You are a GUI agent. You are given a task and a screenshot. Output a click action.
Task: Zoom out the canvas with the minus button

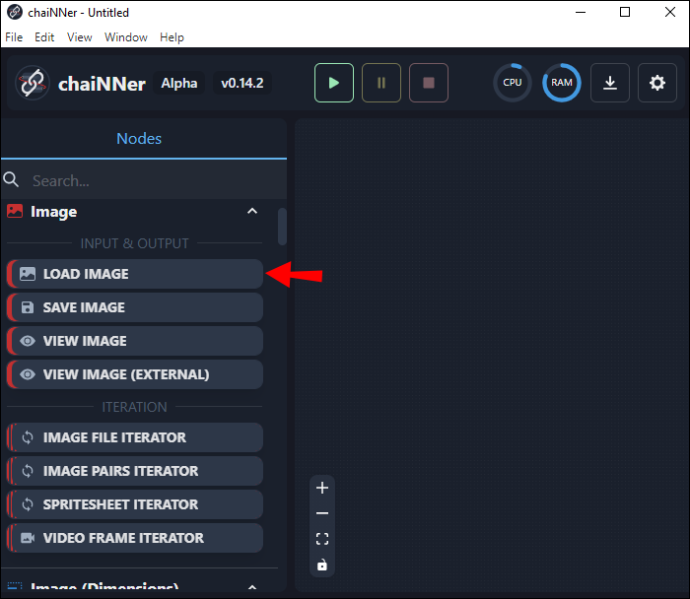(x=322, y=513)
